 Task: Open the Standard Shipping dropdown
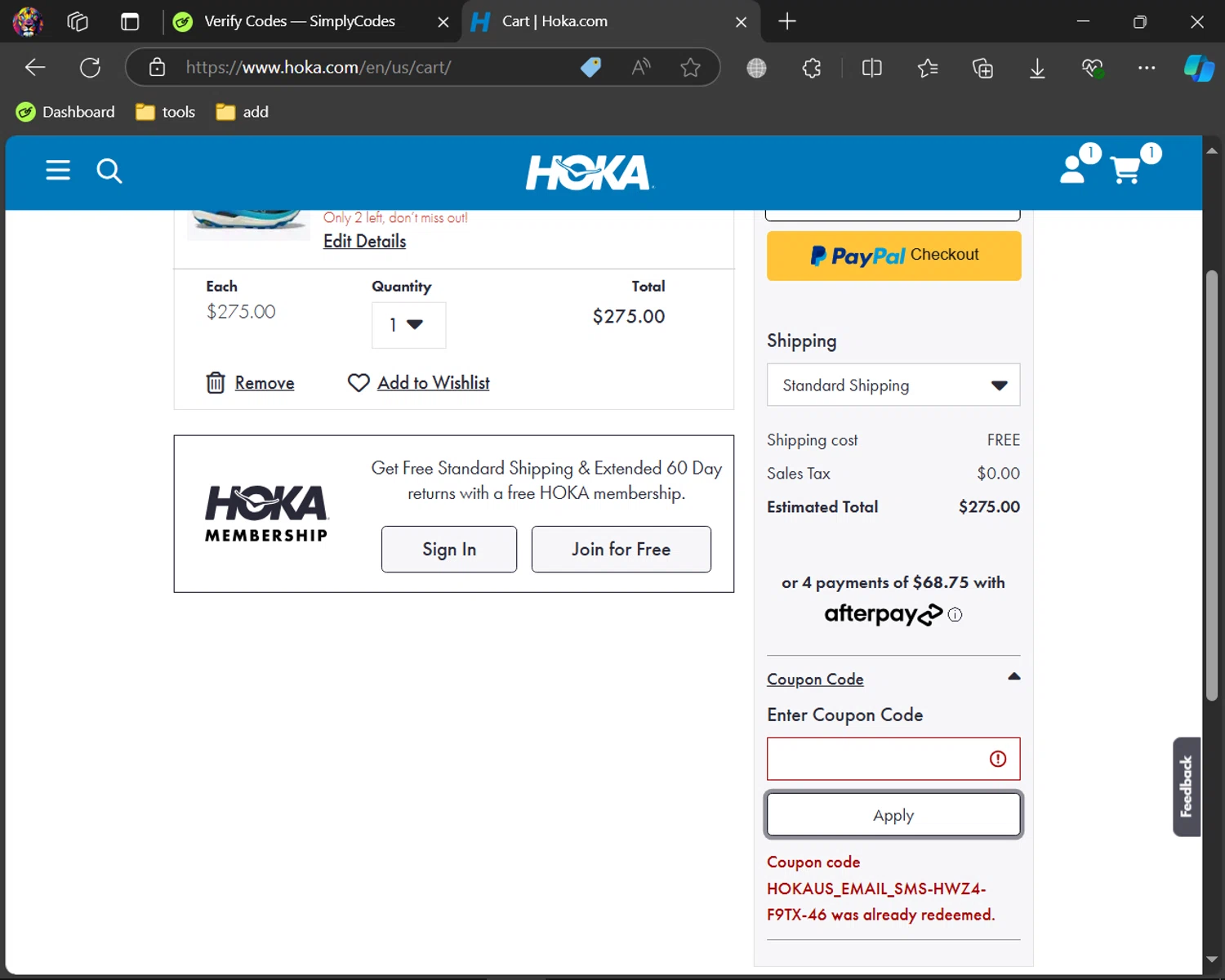pyautogui.click(x=893, y=385)
